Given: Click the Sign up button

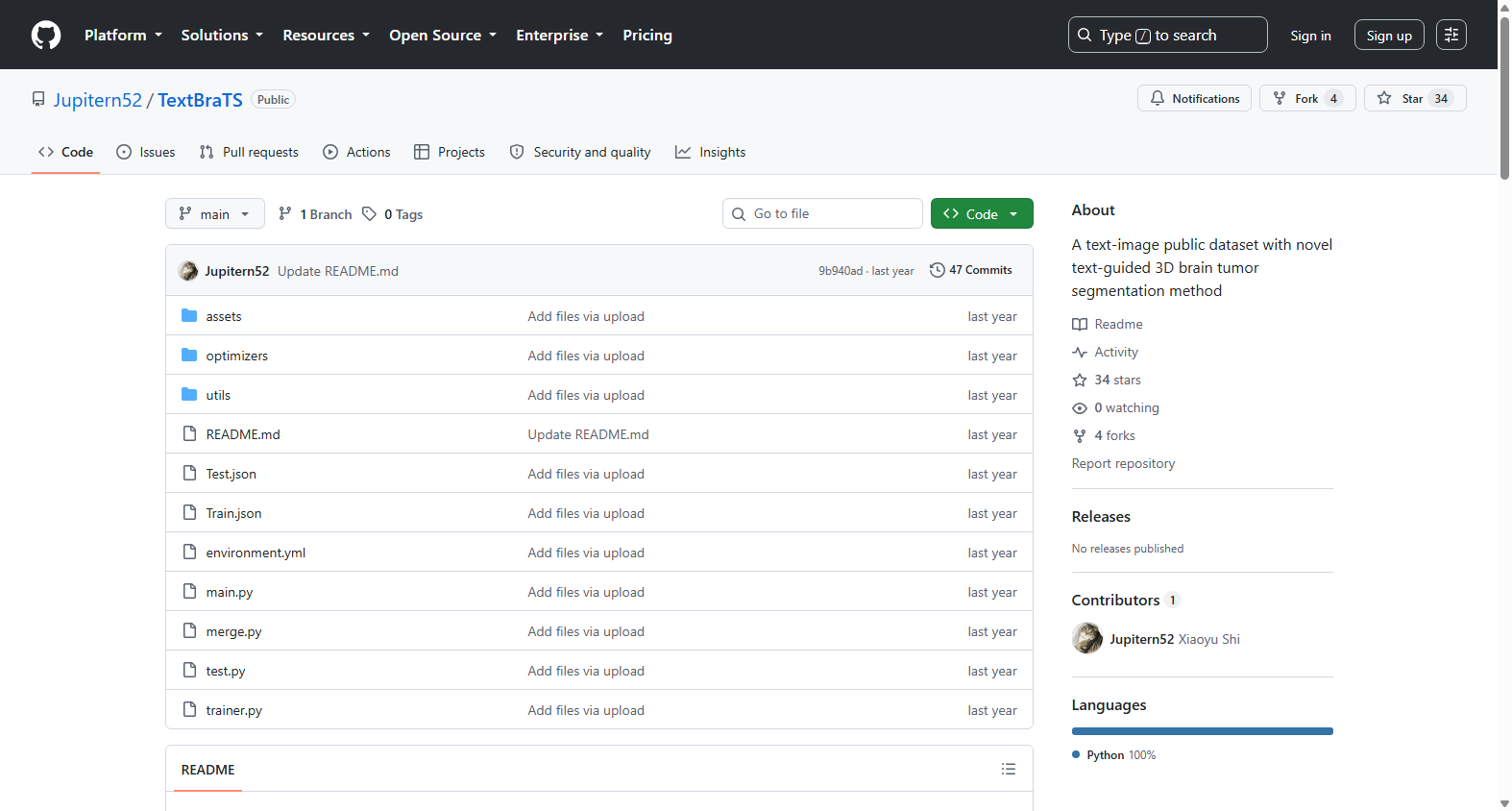Looking at the screenshot, I should pyautogui.click(x=1389, y=36).
